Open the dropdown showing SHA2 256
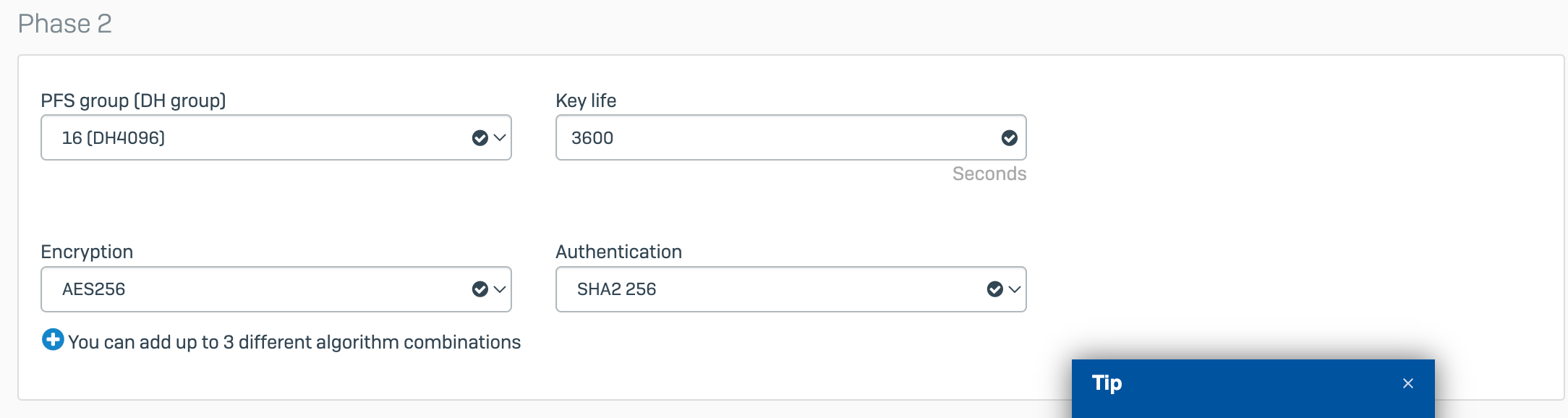Image resolution: width=1568 pixels, height=418 pixels. (x=767, y=289)
